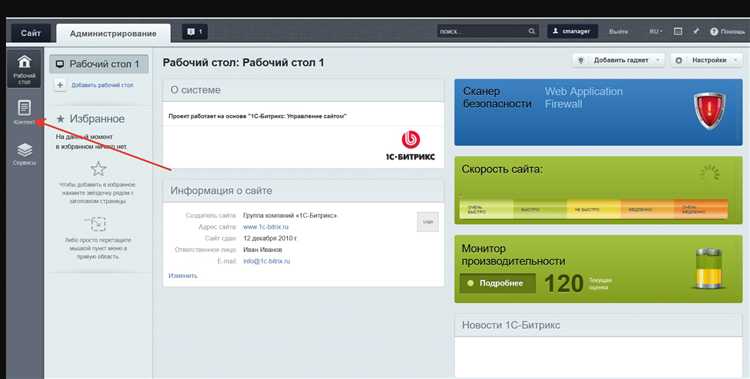Switch to the Сайт tab

pyautogui.click(x=31, y=33)
